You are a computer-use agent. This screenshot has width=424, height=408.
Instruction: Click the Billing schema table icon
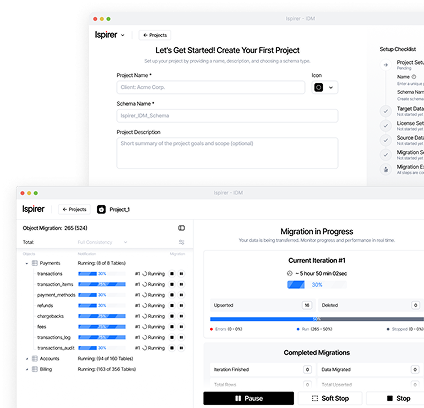[35, 369]
